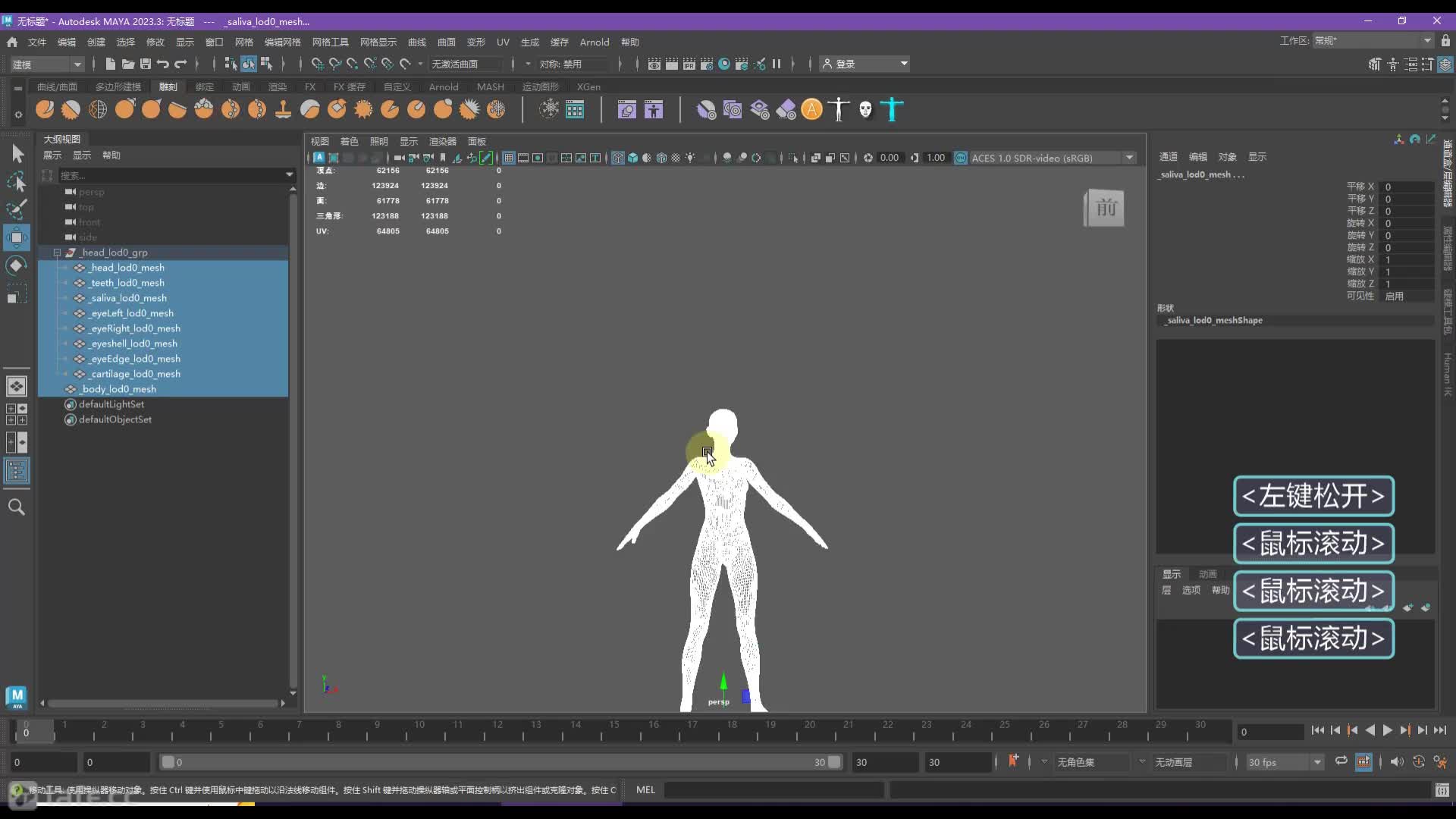Click the MEL command line input field

click(773, 790)
